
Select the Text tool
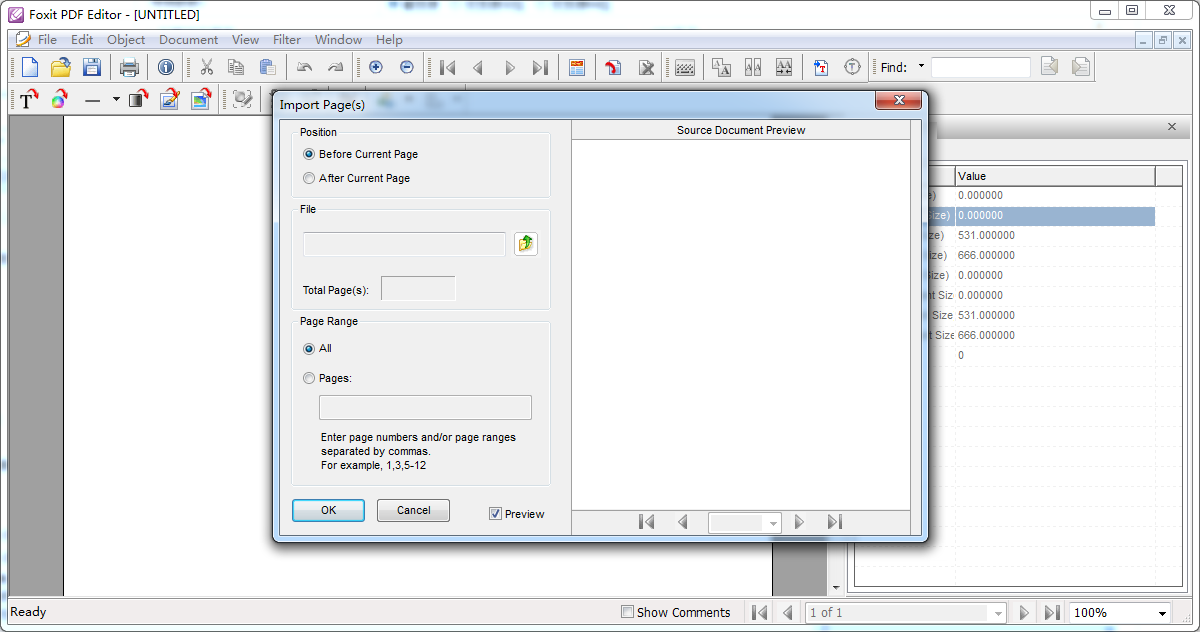tap(26, 99)
